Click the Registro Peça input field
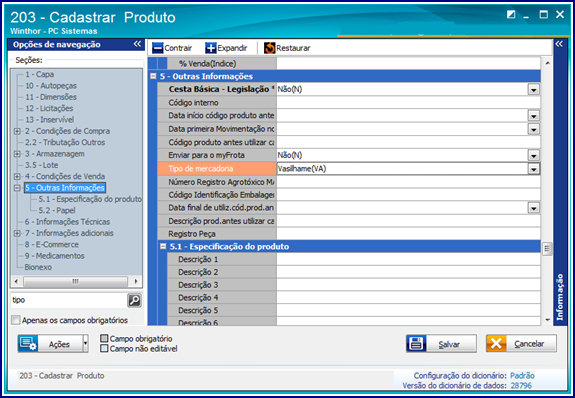This screenshot has height=398, width=575. click(409, 234)
